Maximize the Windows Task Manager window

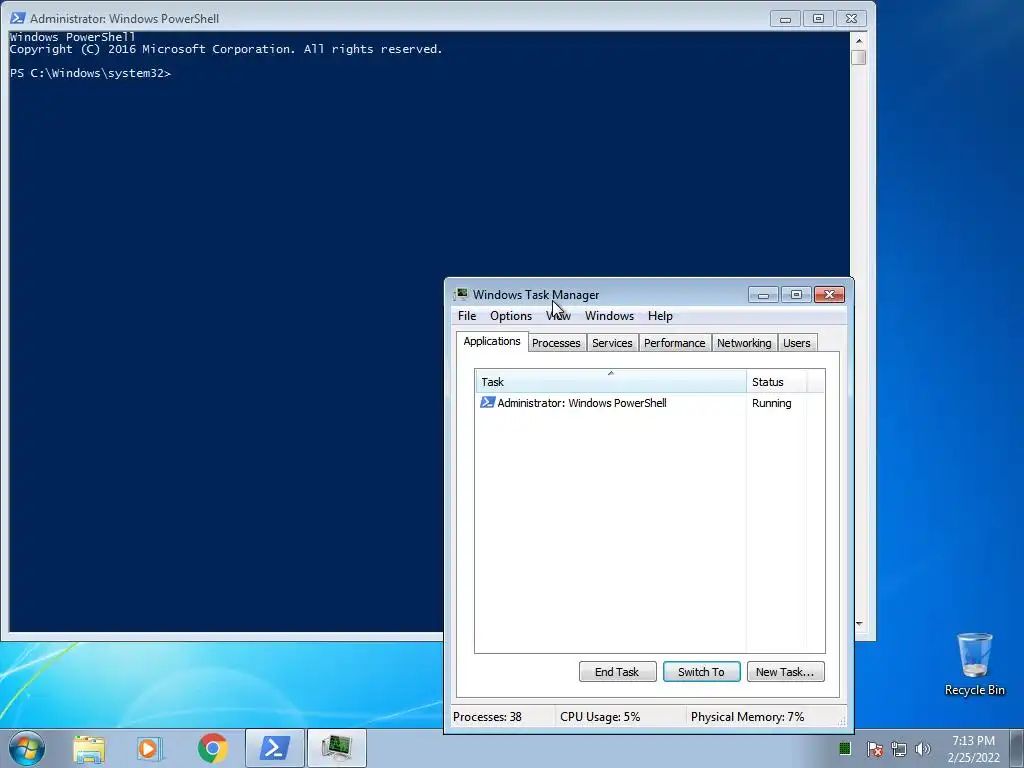pos(796,295)
